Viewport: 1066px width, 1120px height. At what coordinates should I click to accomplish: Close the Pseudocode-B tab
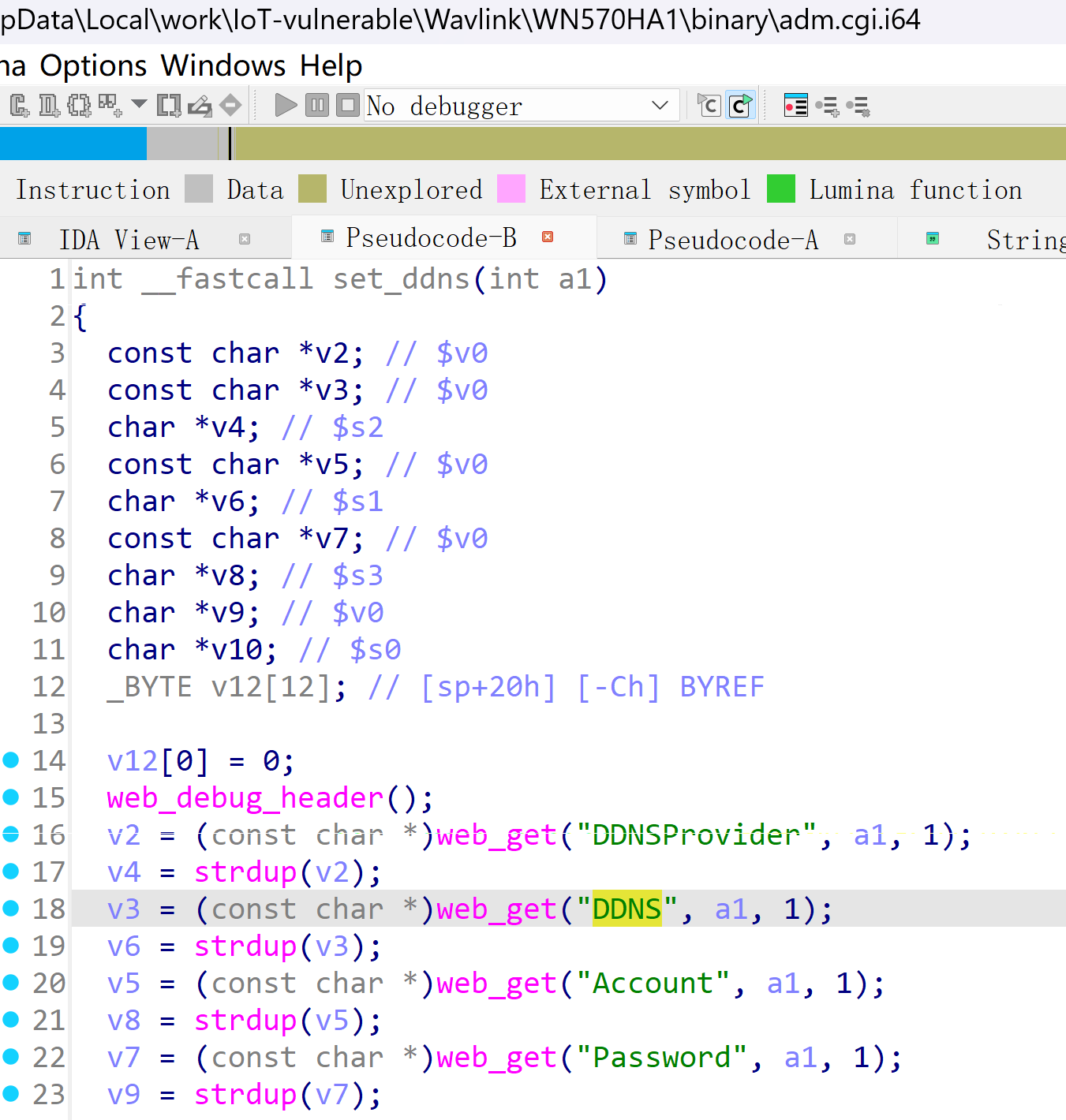point(548,237)
